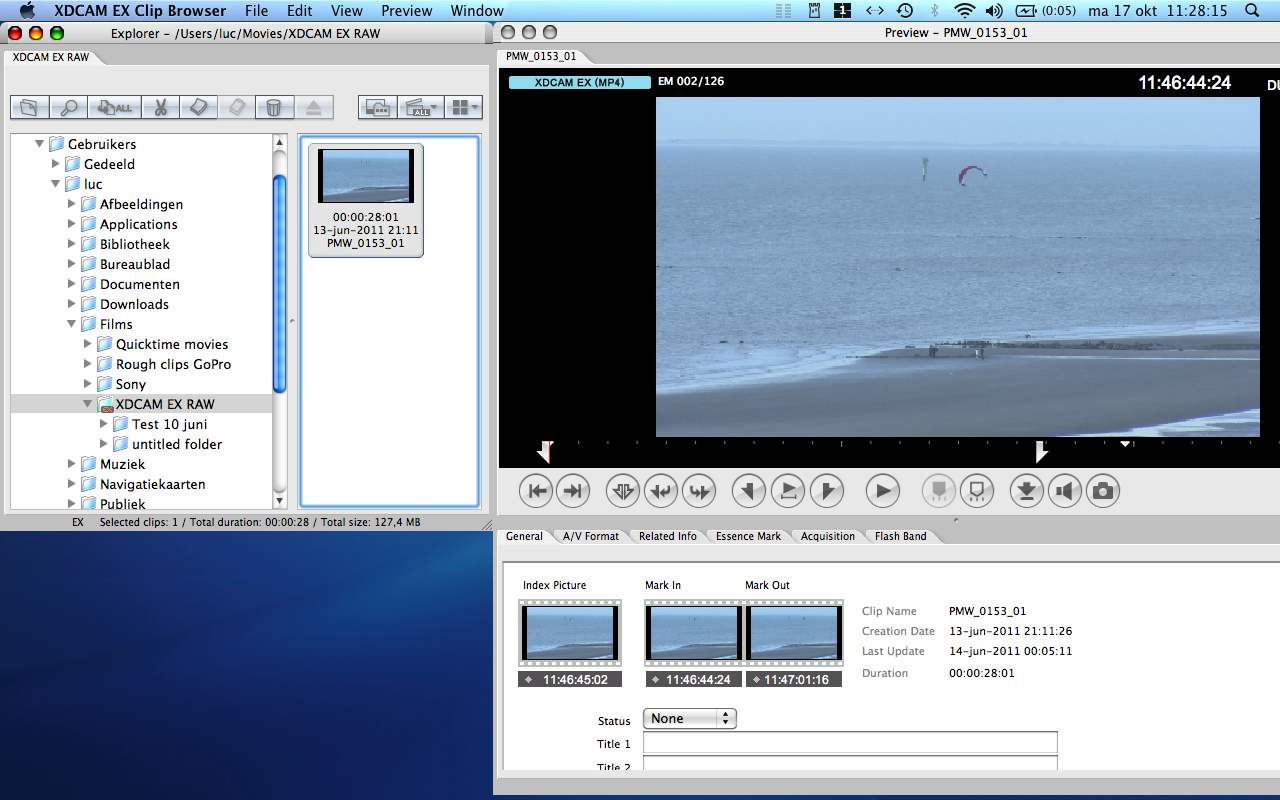The image size is (1280, 800).
Task: Click the explorer window layout icon
Action: [x=377, y=107]
